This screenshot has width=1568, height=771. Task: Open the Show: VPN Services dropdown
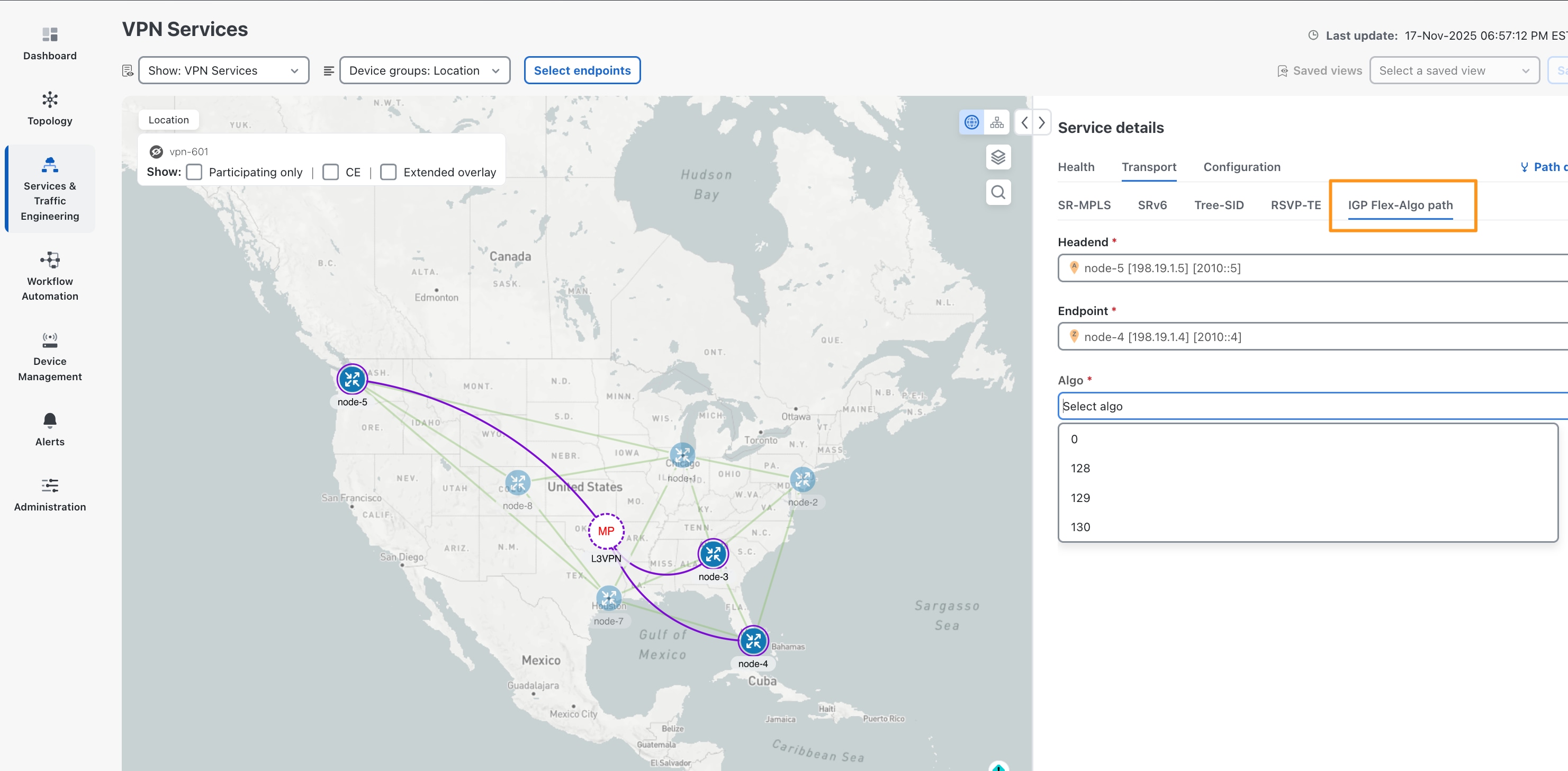[223, 70]
